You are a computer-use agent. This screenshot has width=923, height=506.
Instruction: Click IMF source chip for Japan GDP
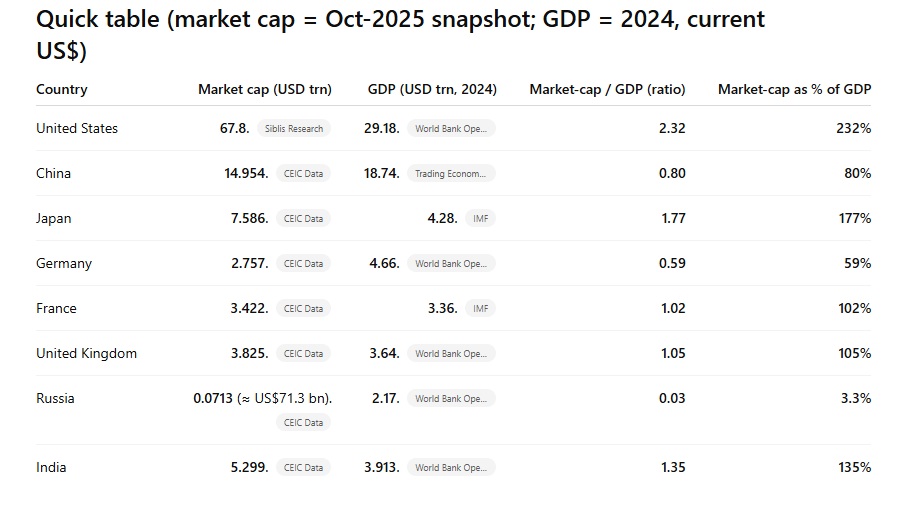(480, 219)
